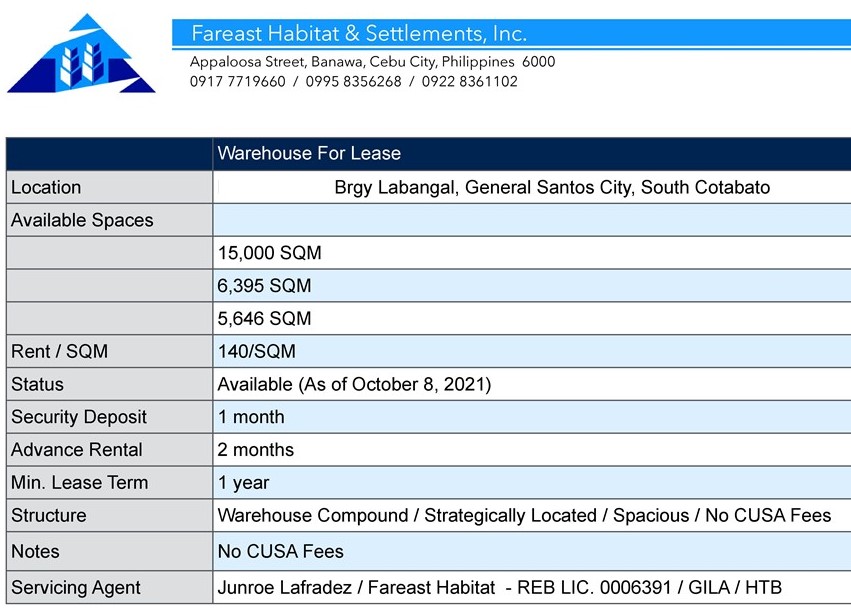Click phone number 0917 7719660
The width and height of the screenshot is (851, 613).
[237, 82]
